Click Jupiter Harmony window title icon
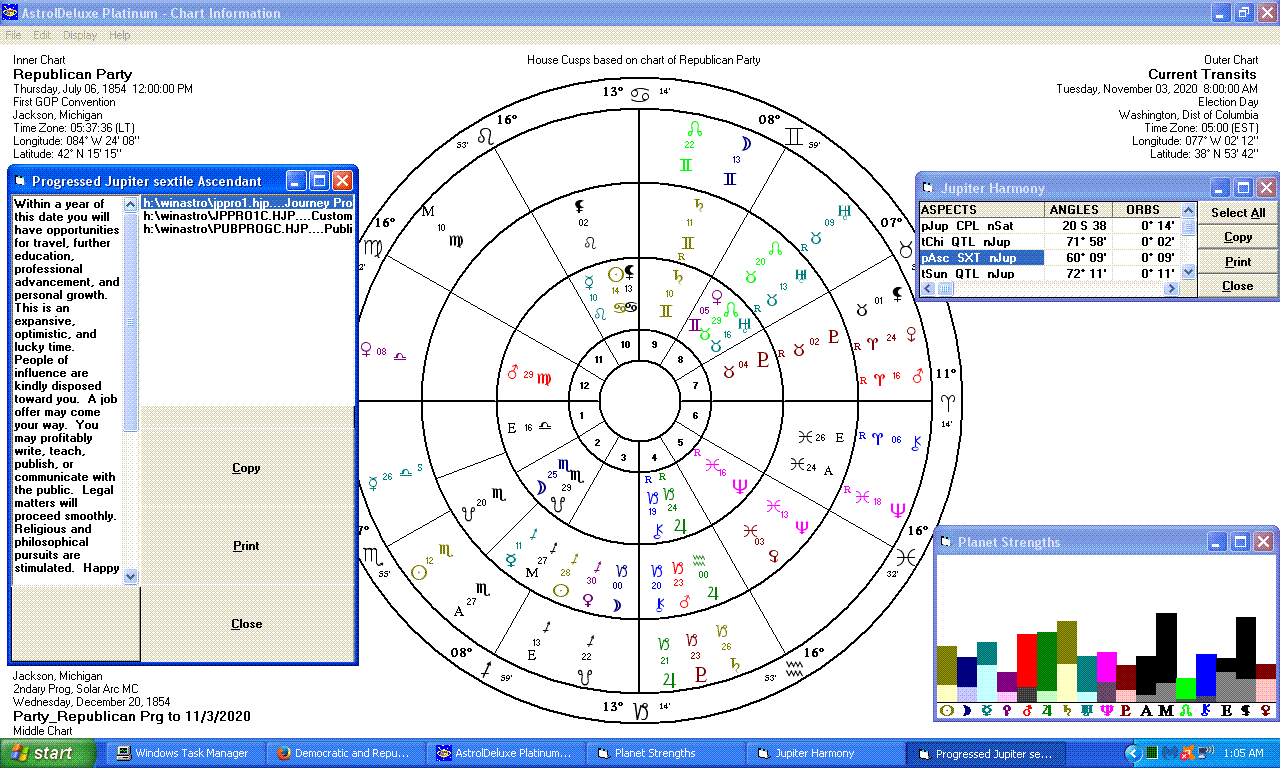This screenshot has height=768, width=1280. tap(927, 188)
